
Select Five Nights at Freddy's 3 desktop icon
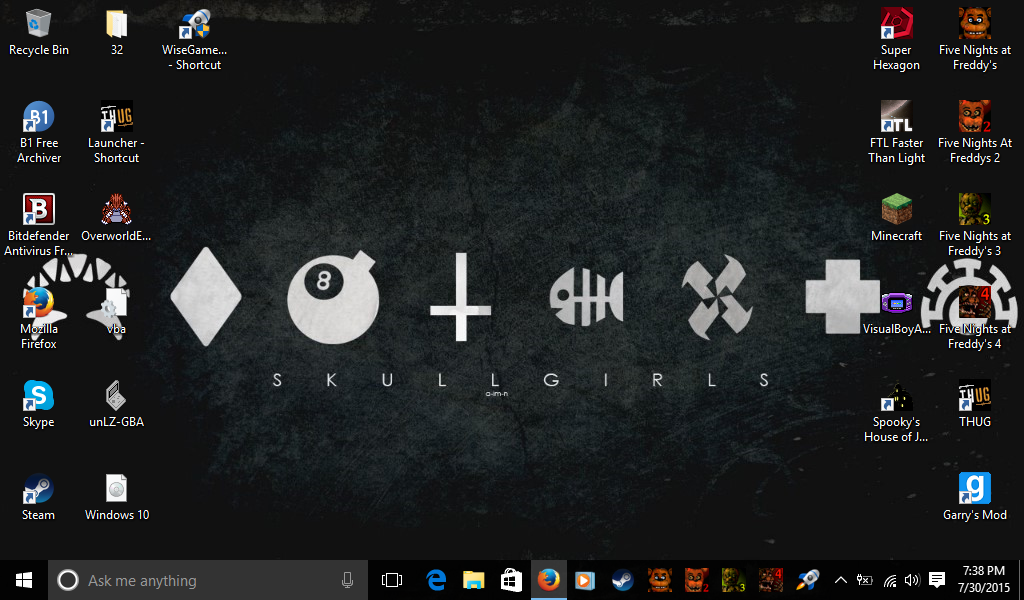974,225
